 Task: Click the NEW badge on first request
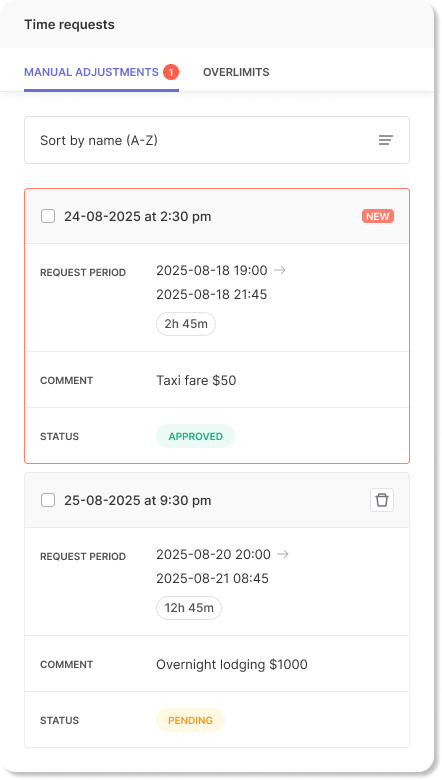[378, 216]
